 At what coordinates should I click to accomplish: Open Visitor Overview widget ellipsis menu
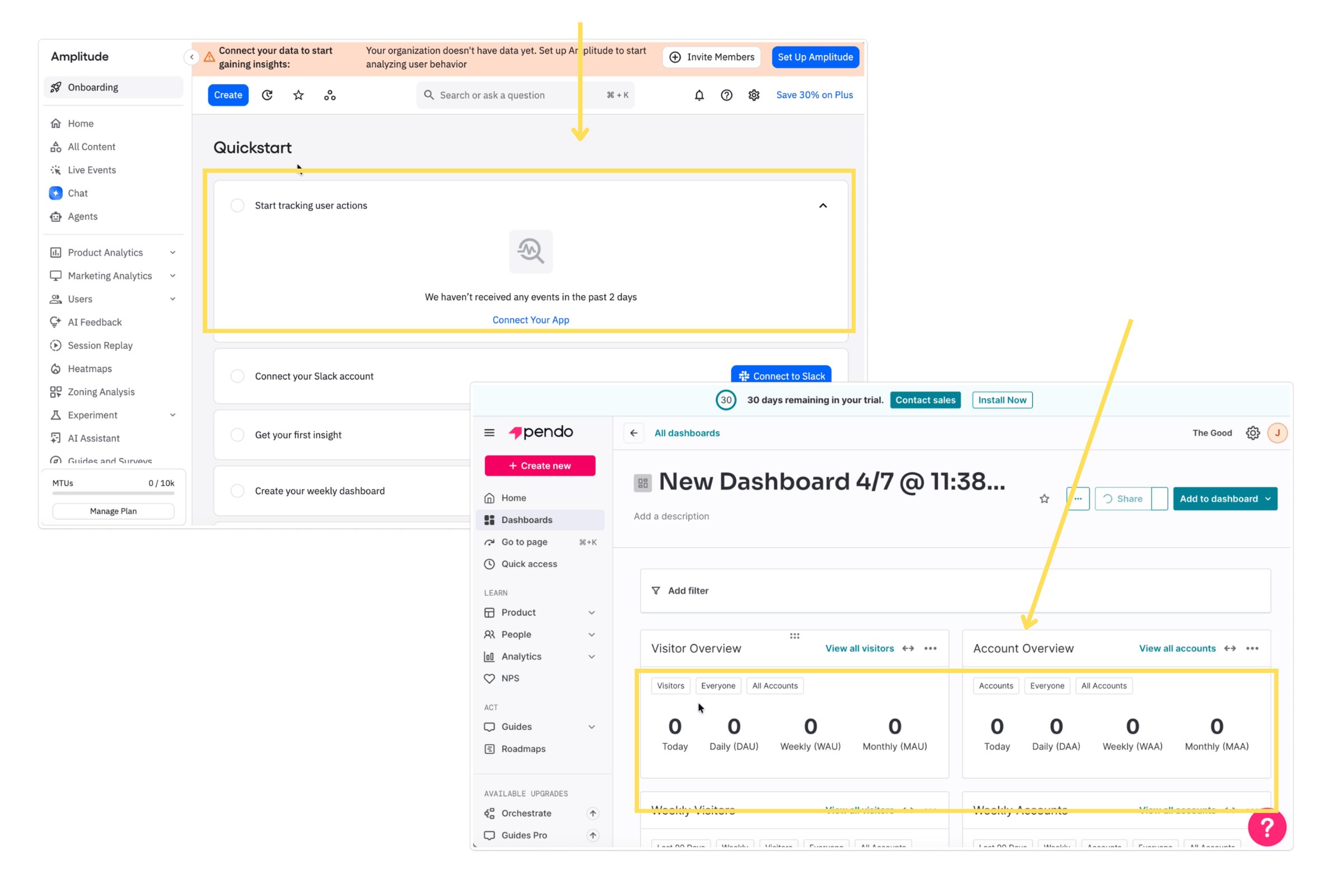click(930, 648)
